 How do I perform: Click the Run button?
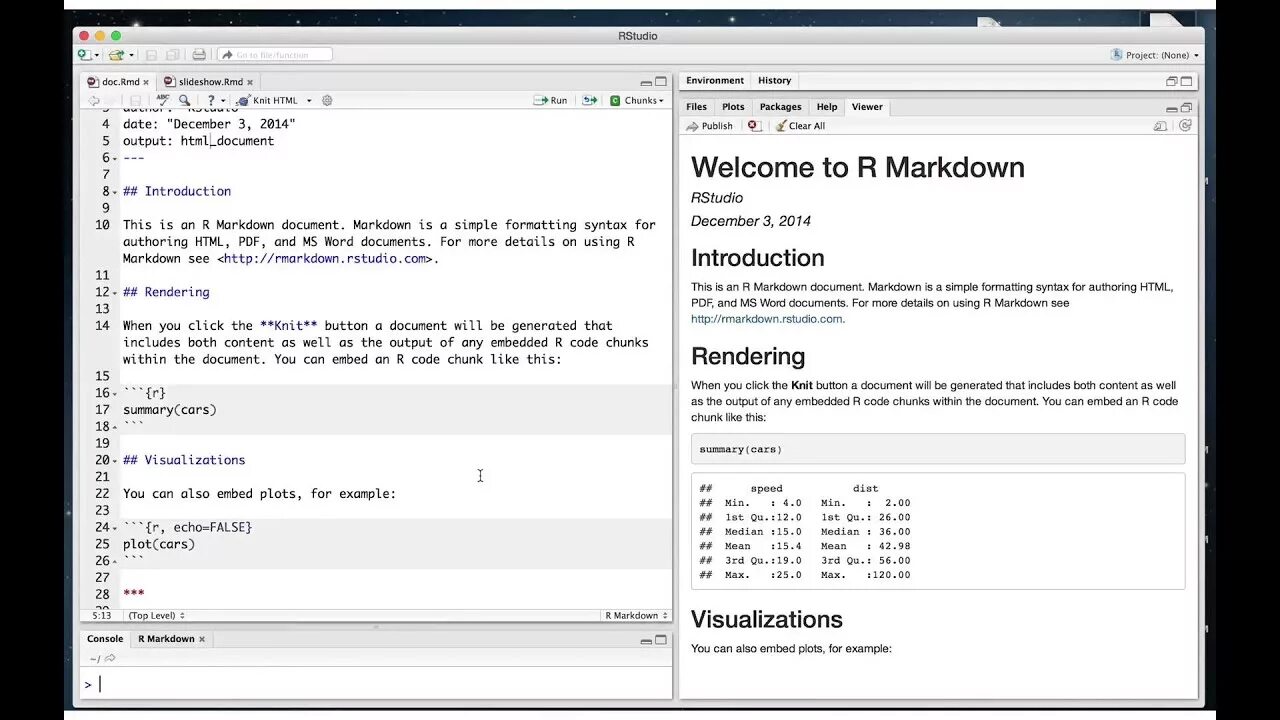(550, 100)
